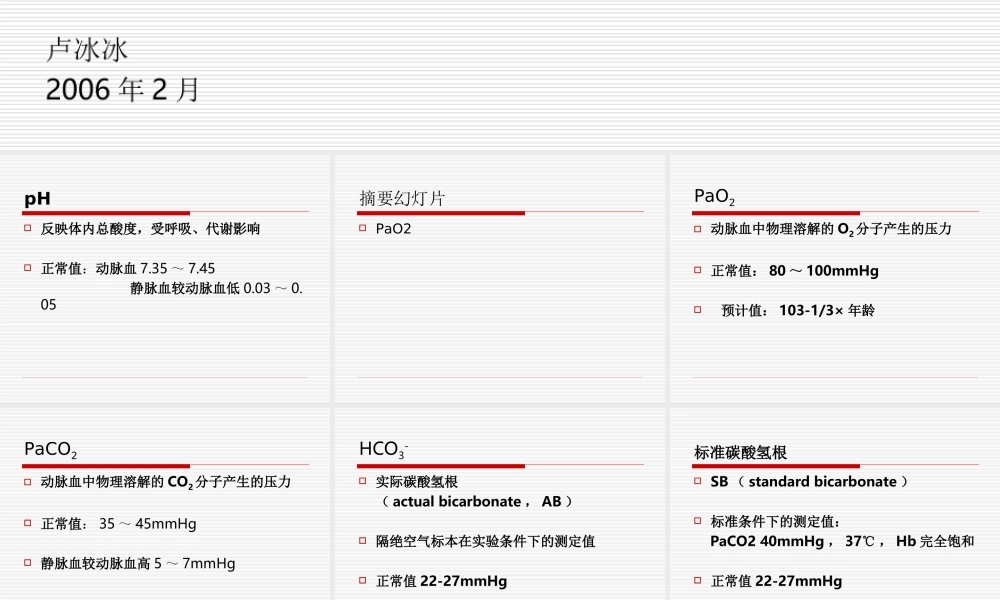Select the bullet before 实际碳酸氢根

point(361,481)
